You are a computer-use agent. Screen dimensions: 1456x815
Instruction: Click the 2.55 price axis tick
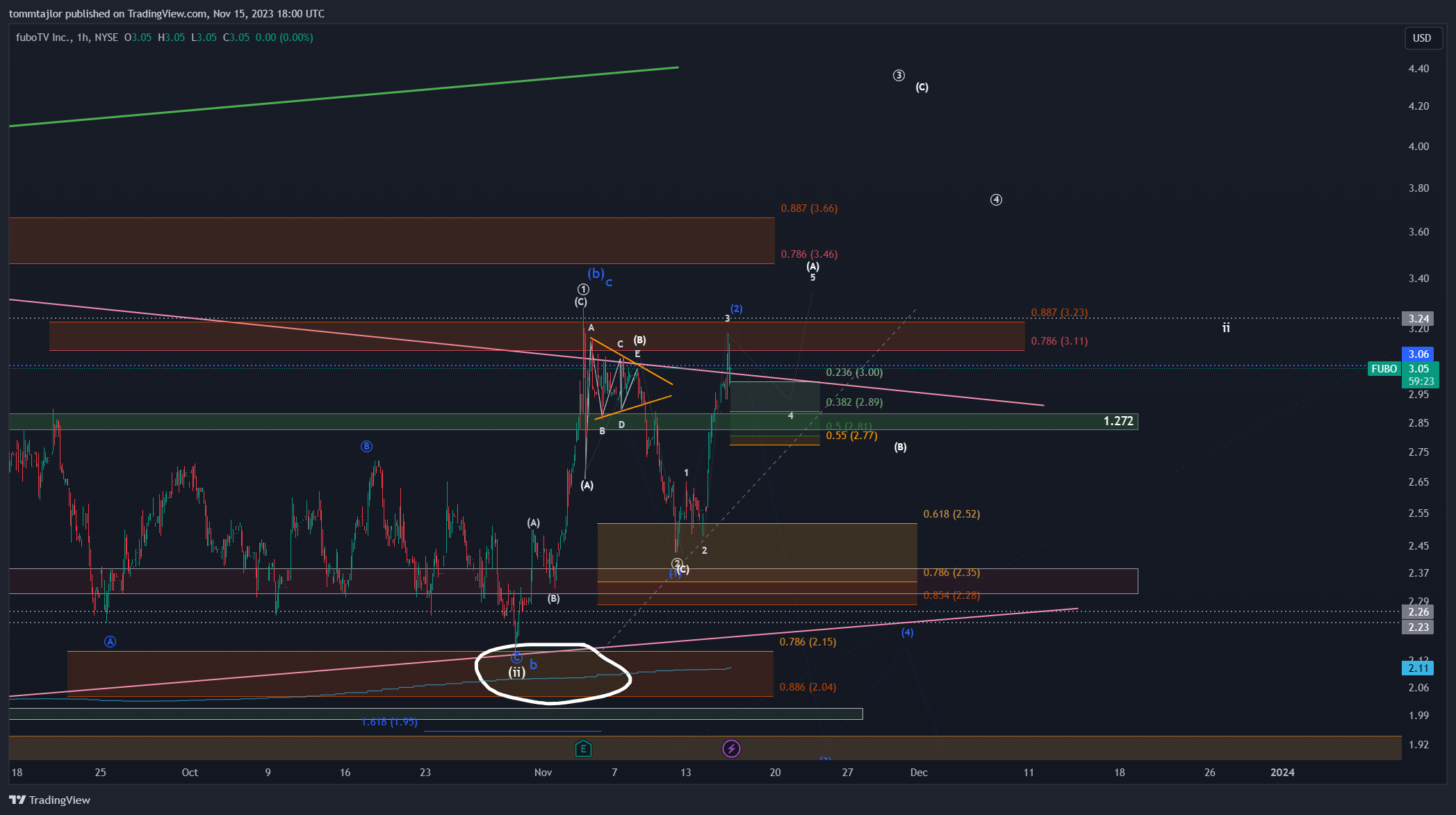[x=1418, y=513]
